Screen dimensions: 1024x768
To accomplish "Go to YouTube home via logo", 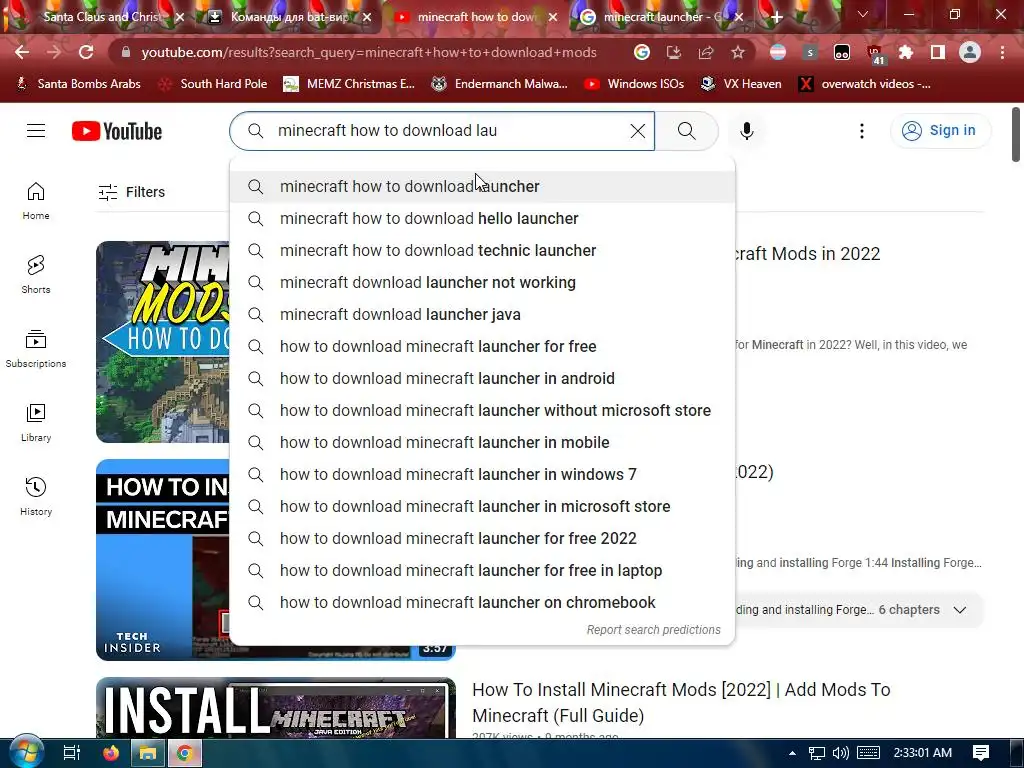I will pos(117,131).
